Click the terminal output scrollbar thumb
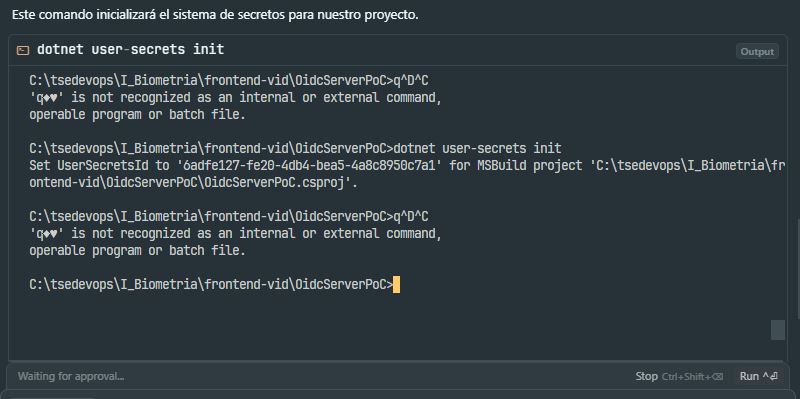This screenshot has width=800, height=399. [778, 330]
